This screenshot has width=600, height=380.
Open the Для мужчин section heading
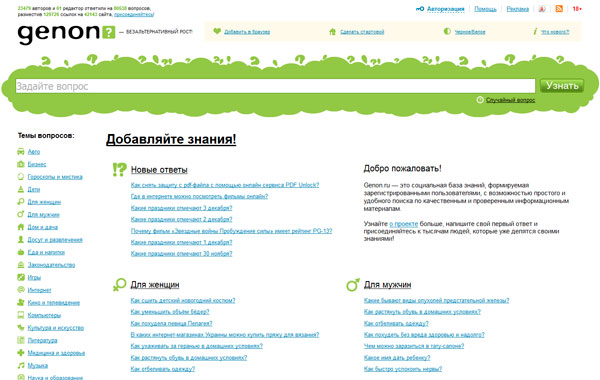coord(387,285)
